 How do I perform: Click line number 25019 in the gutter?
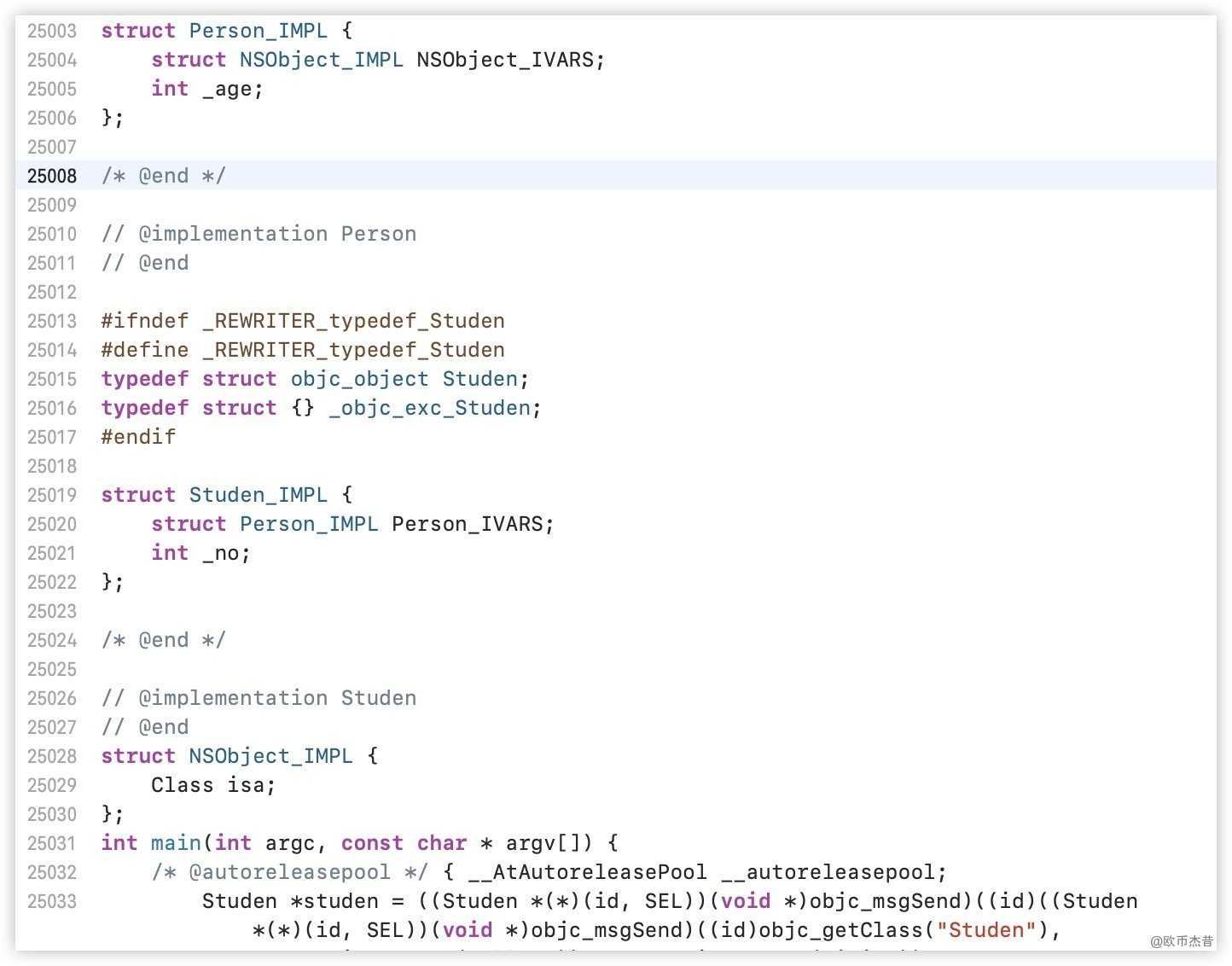click(x=51, y=495)
